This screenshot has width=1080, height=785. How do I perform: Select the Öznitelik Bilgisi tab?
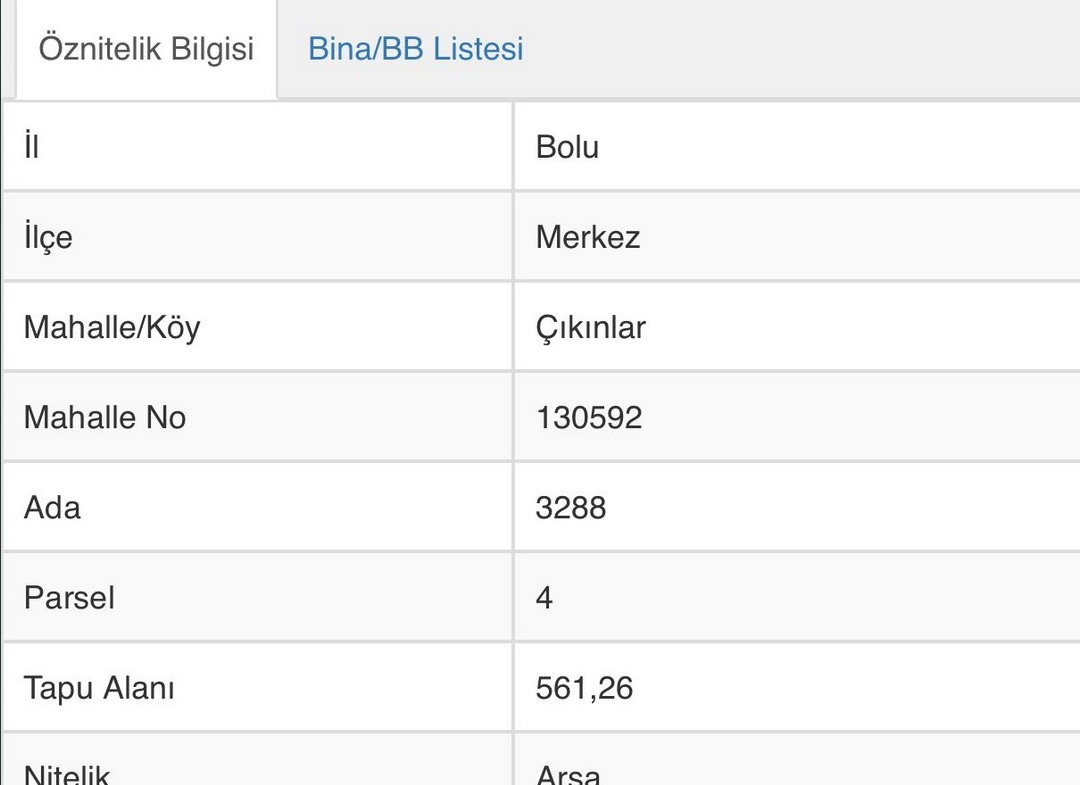point(146,49)
